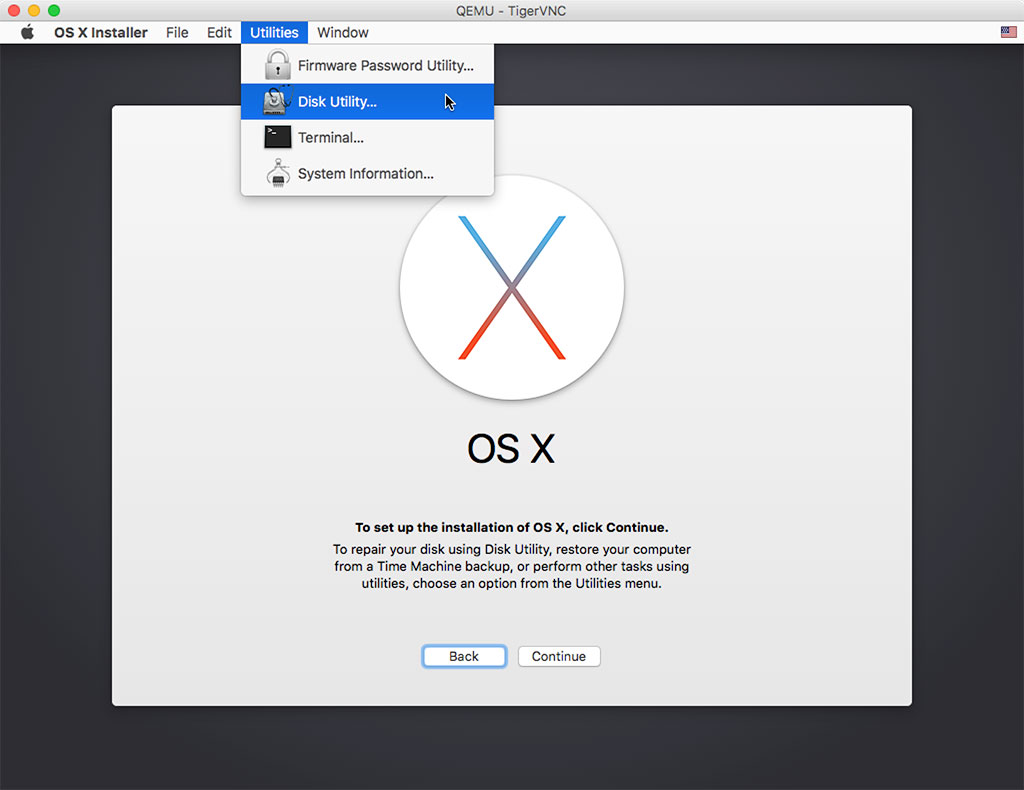Open System Information… menu entry
Screen dimensions: 1024x790
(x=368, y=173)
